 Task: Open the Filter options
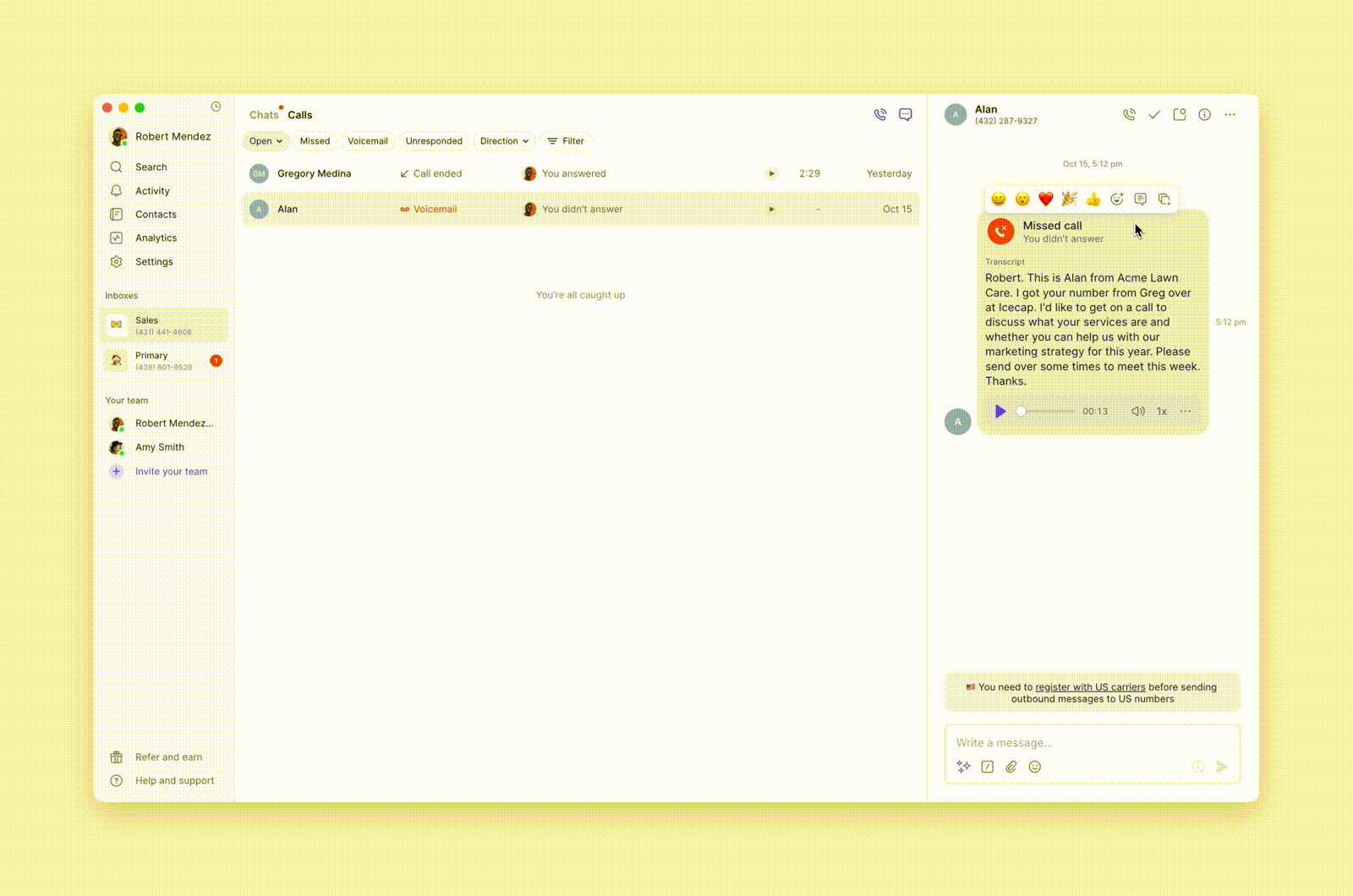coord(566,141)
